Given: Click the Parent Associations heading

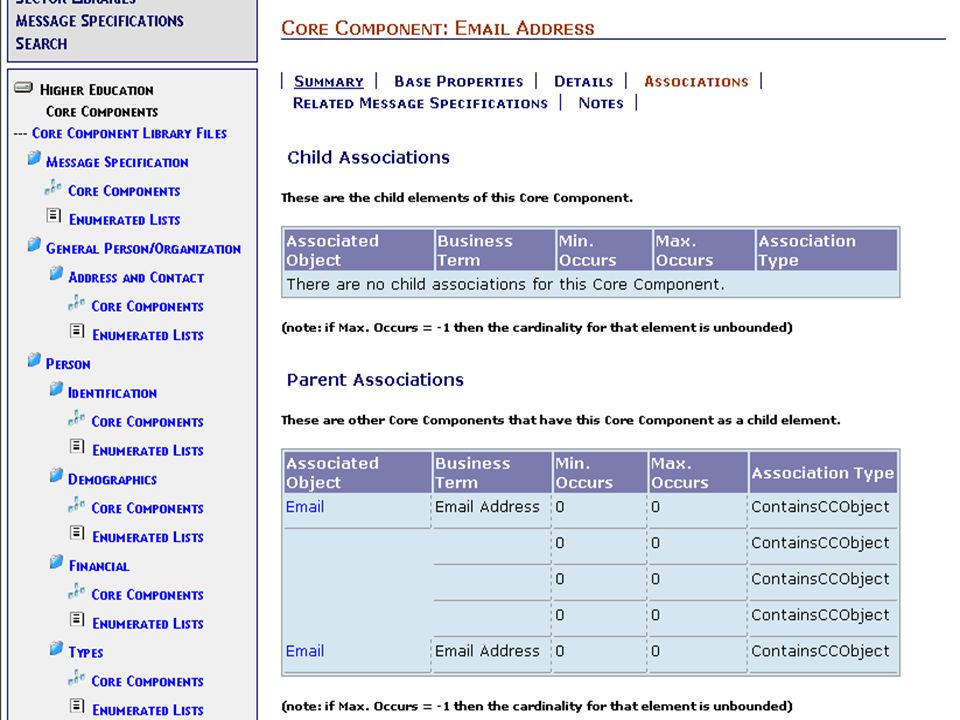Looking at the screenshot, I should tap(375, 380).
